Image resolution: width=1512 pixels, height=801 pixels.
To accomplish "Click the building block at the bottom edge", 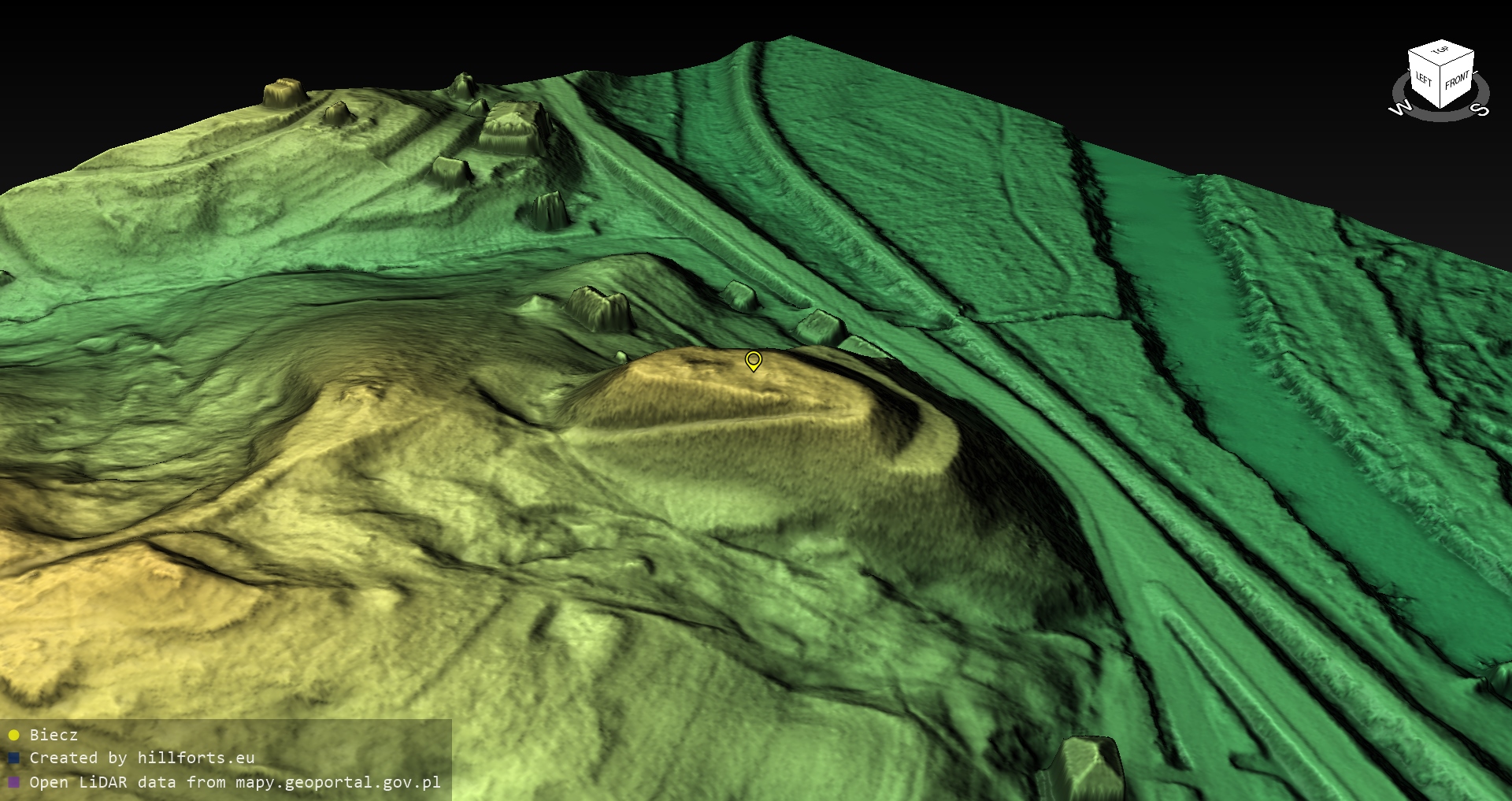I will coord(1083,768).
